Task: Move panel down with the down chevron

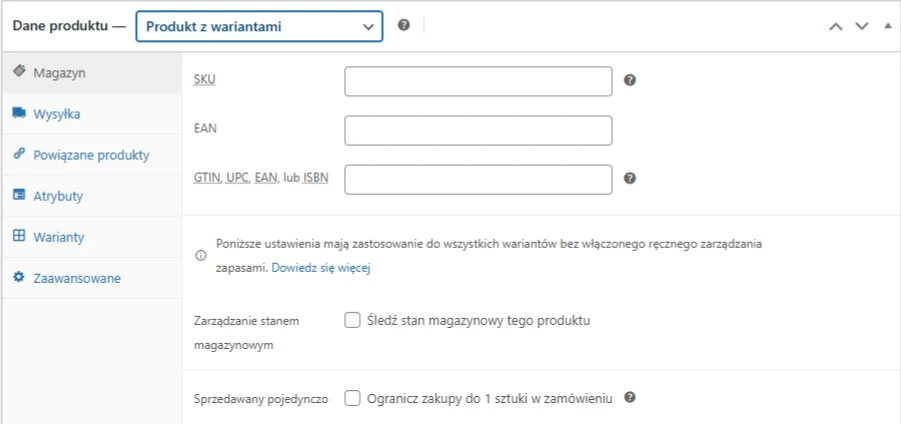Action: 861,26
